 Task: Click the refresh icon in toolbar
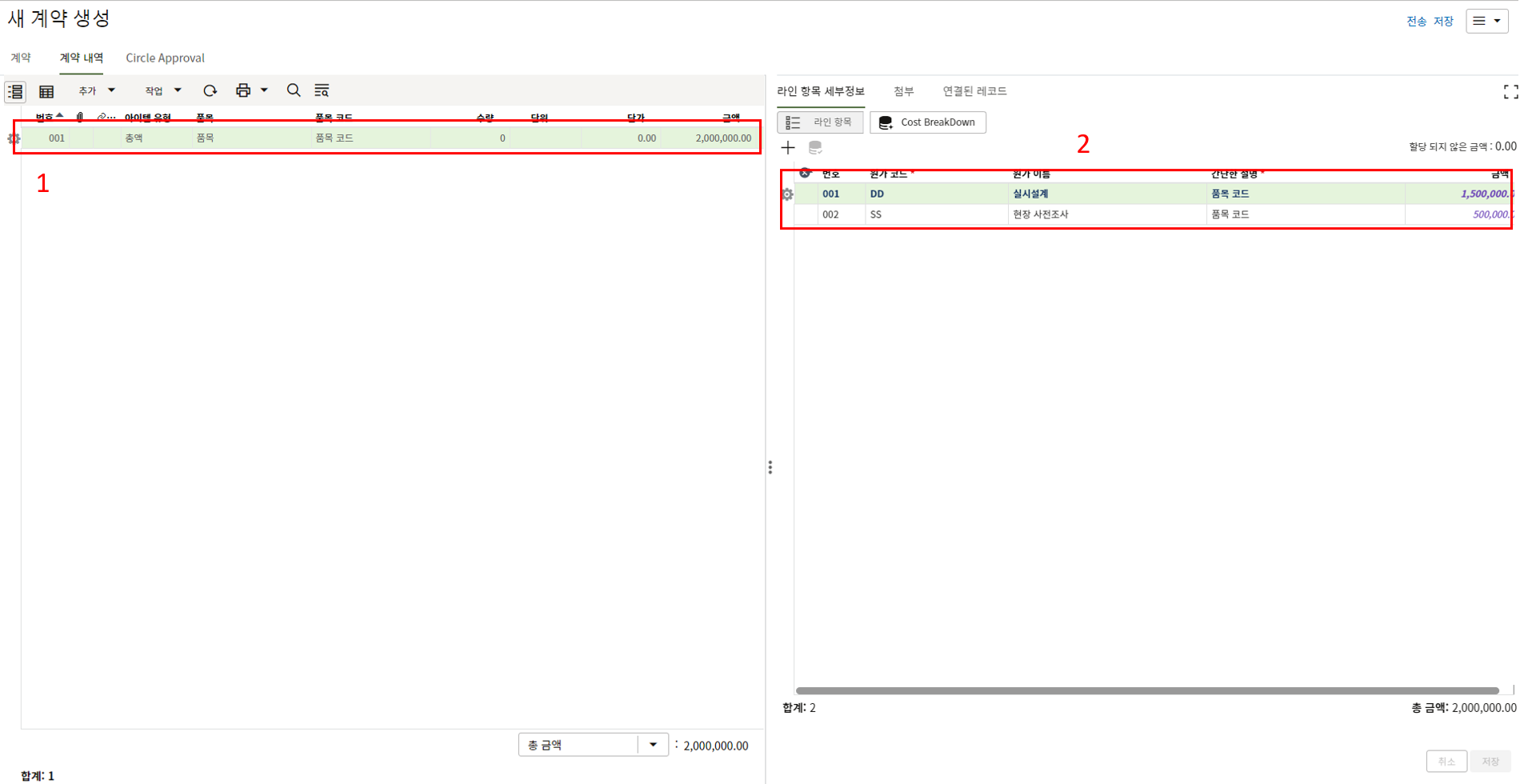click(210, 90)
